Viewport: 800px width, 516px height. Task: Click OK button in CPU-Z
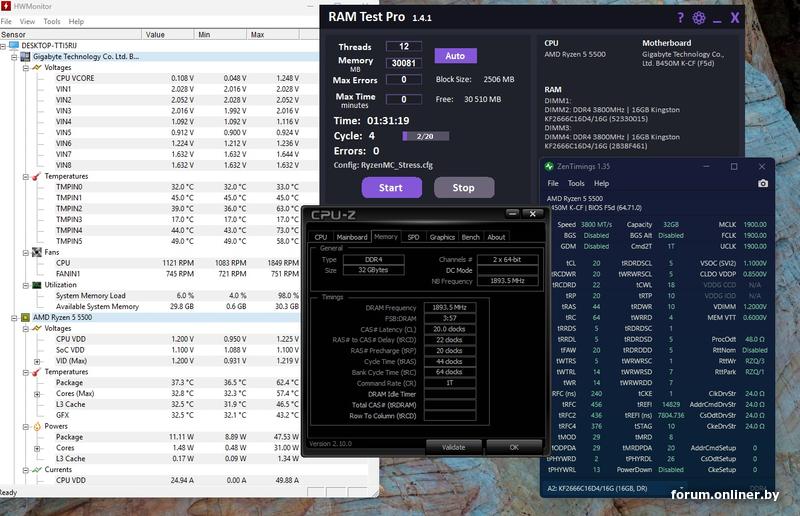coord(514,447)
